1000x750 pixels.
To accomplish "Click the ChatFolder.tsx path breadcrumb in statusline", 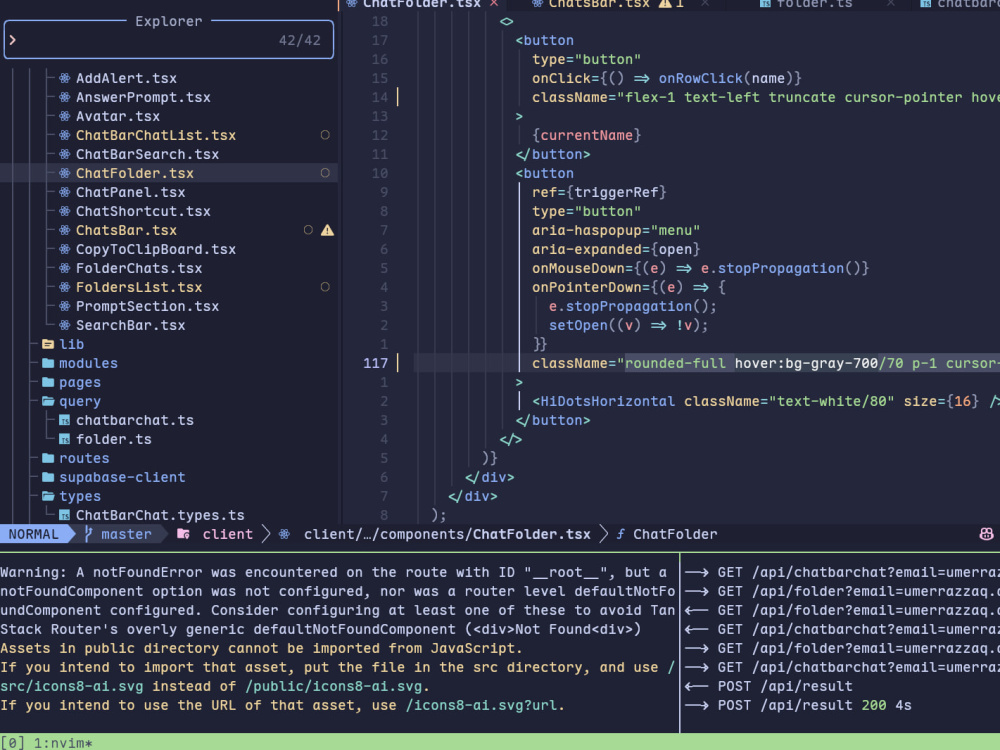I will pos(447,534).
